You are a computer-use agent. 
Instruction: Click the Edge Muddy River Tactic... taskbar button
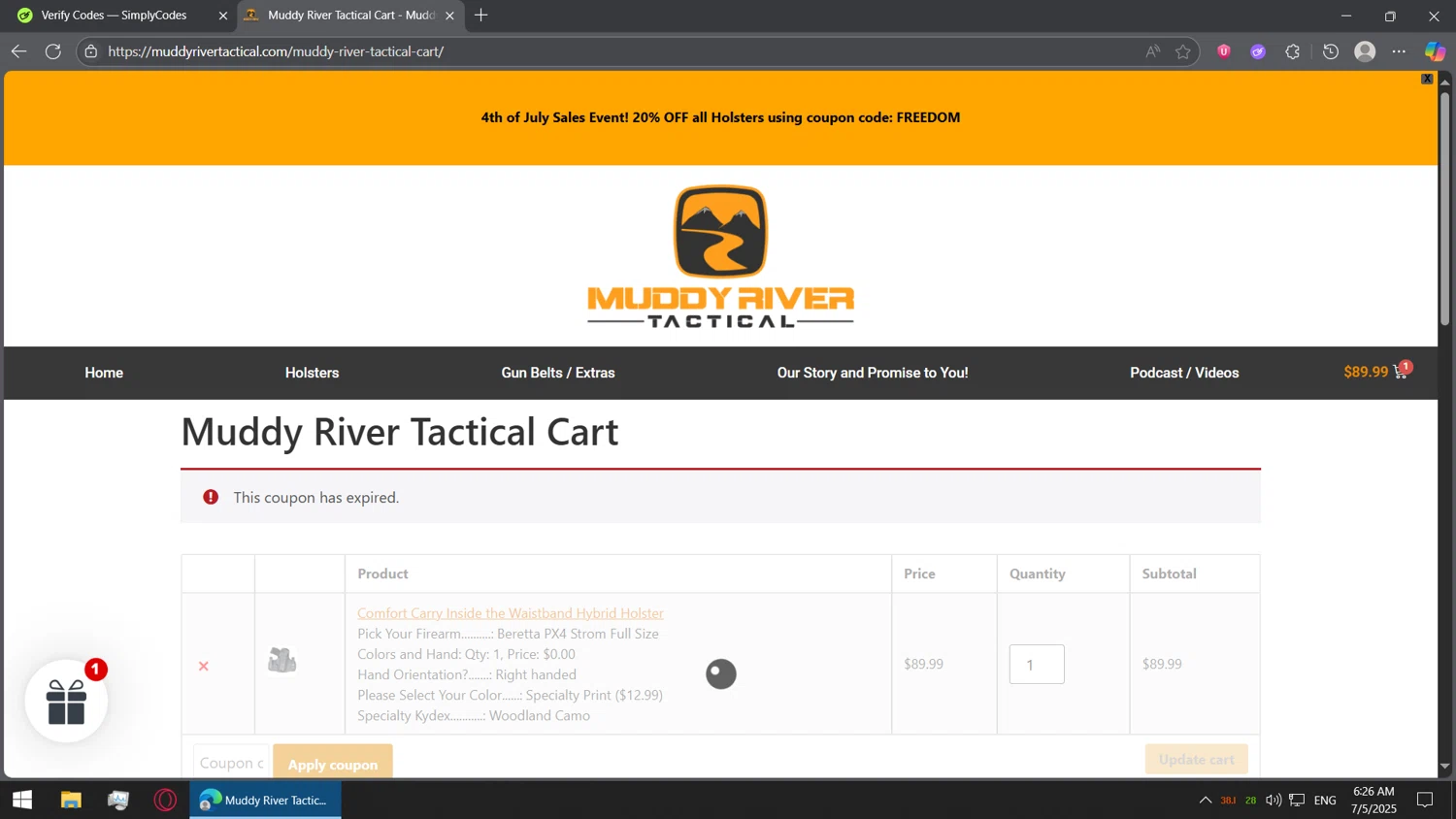point(265,800)
